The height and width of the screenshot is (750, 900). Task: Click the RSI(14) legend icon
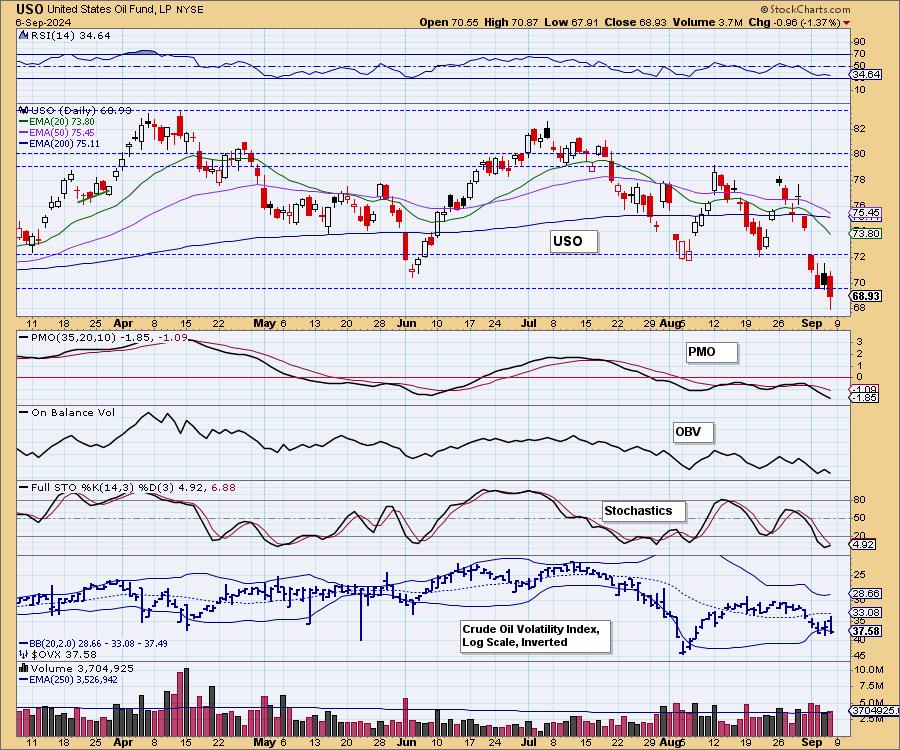tap(23, 35)
